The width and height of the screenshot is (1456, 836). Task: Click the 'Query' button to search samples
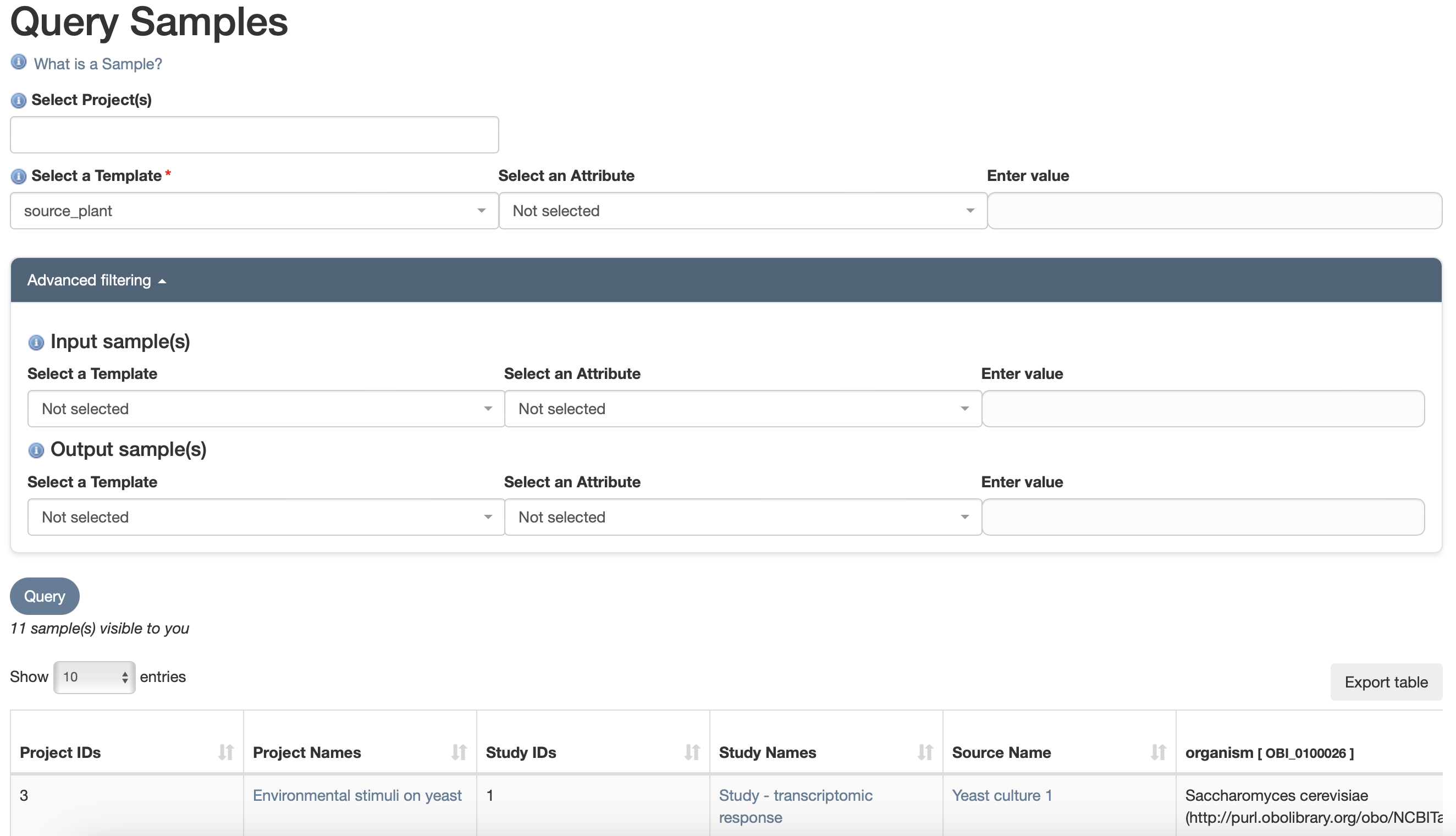pos(44,596)
